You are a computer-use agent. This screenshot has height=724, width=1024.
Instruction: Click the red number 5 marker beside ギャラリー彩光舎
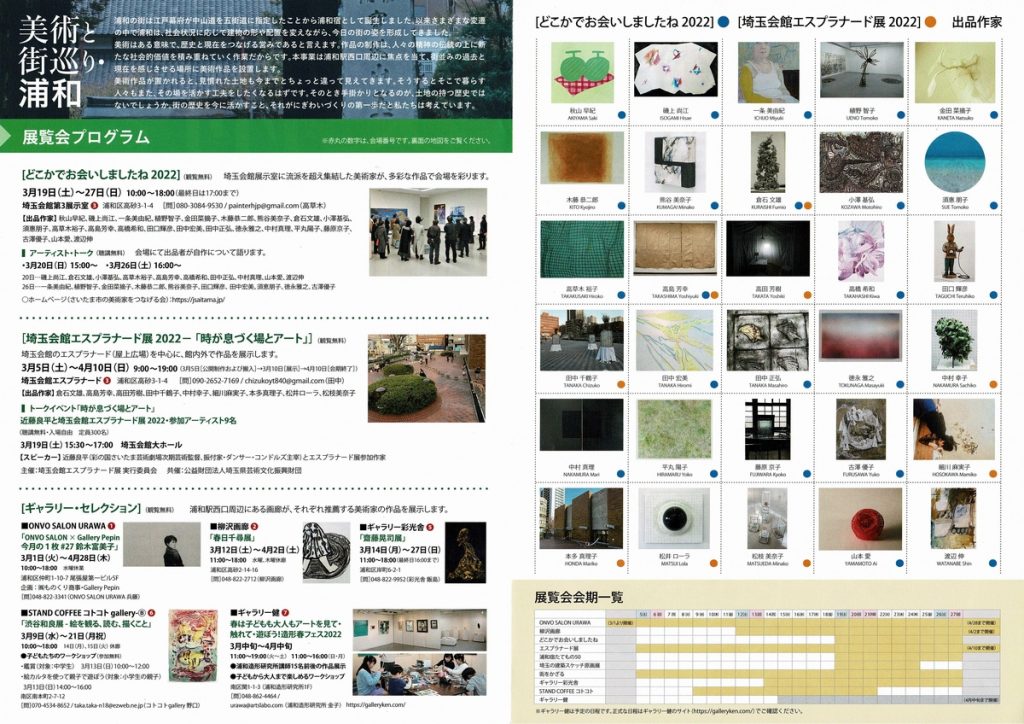pos(430,524)
